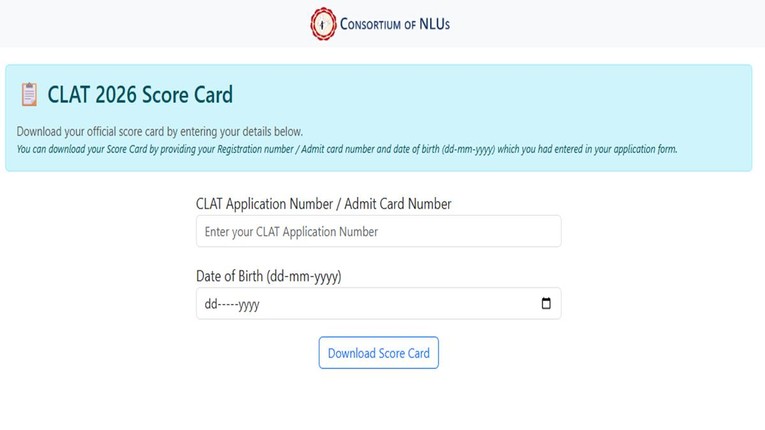
Task: Click the italic Registration number instruction text
Action: [346, 149]
